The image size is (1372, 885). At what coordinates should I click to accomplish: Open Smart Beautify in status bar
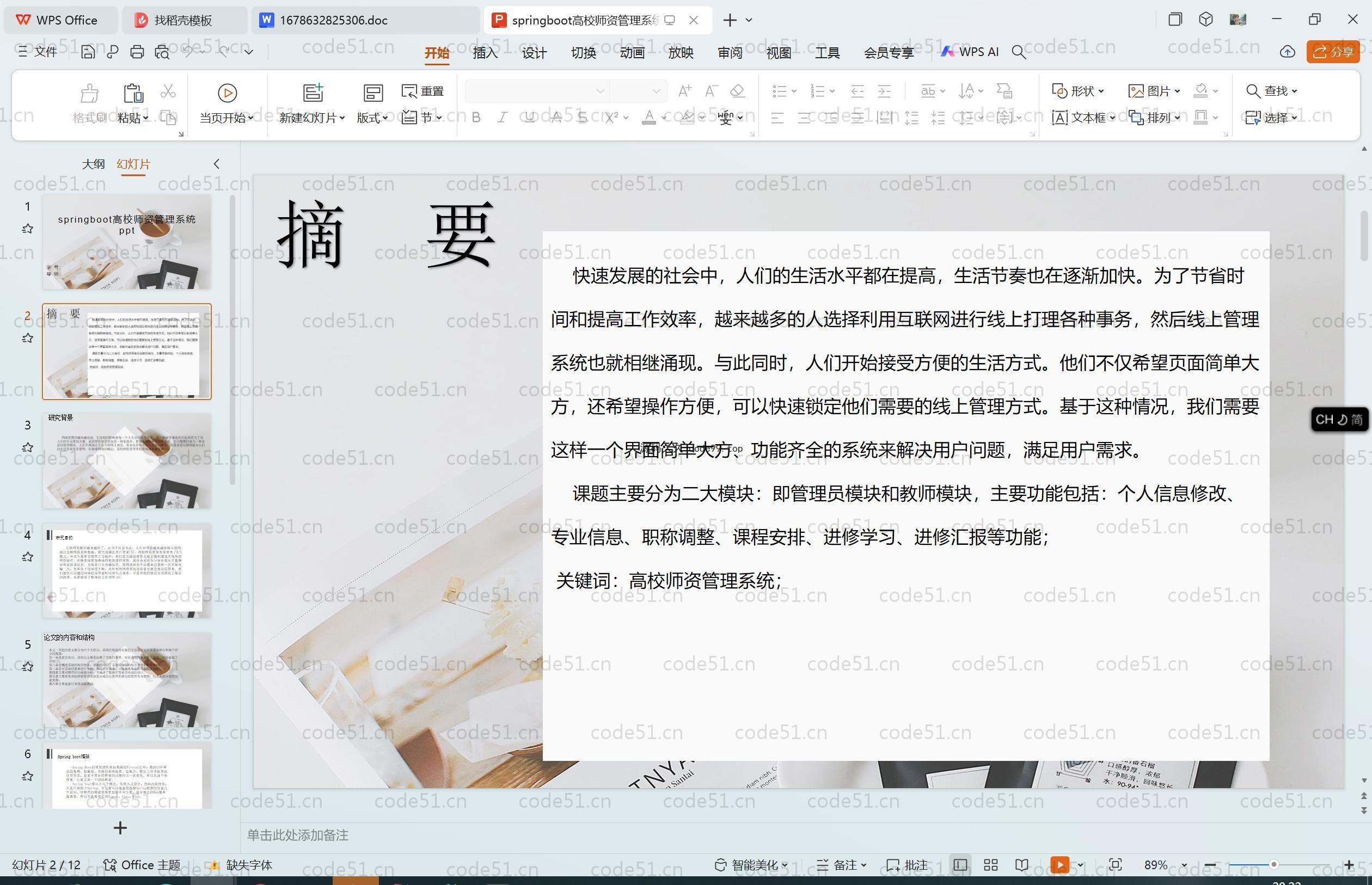pyautogui.click(x=751, y=865)
